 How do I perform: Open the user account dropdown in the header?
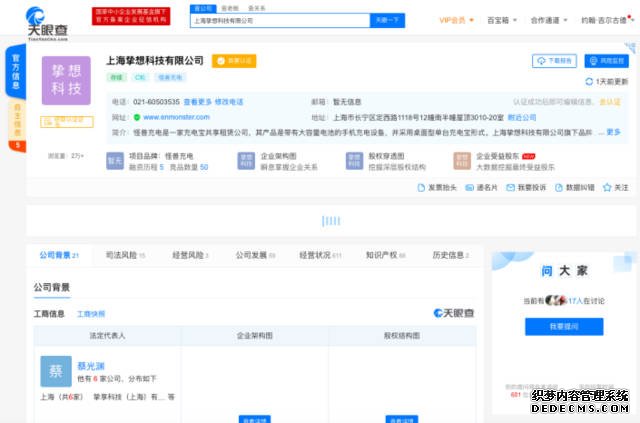607,20
